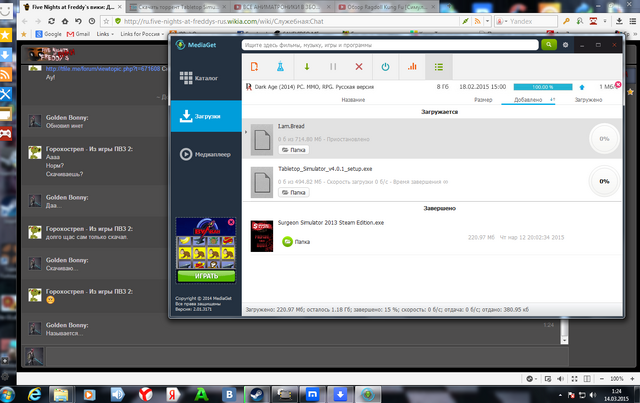Screen dimensions: 640x403
Task: Click the Dark Age (2014) PC promo title
Action: (314, 87)
